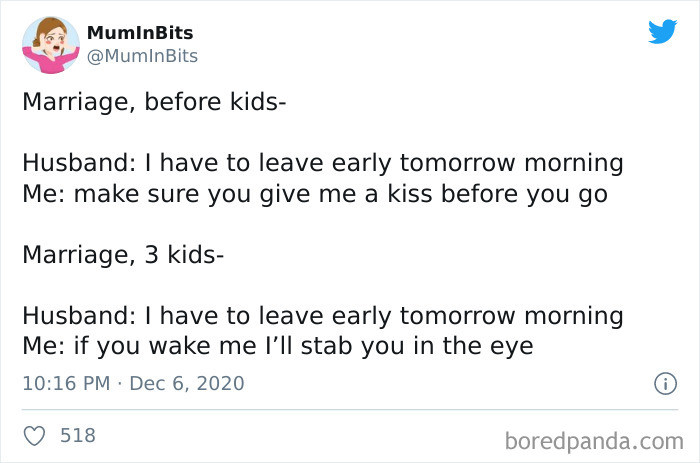View the 518 likes count

tap(78, 435)
